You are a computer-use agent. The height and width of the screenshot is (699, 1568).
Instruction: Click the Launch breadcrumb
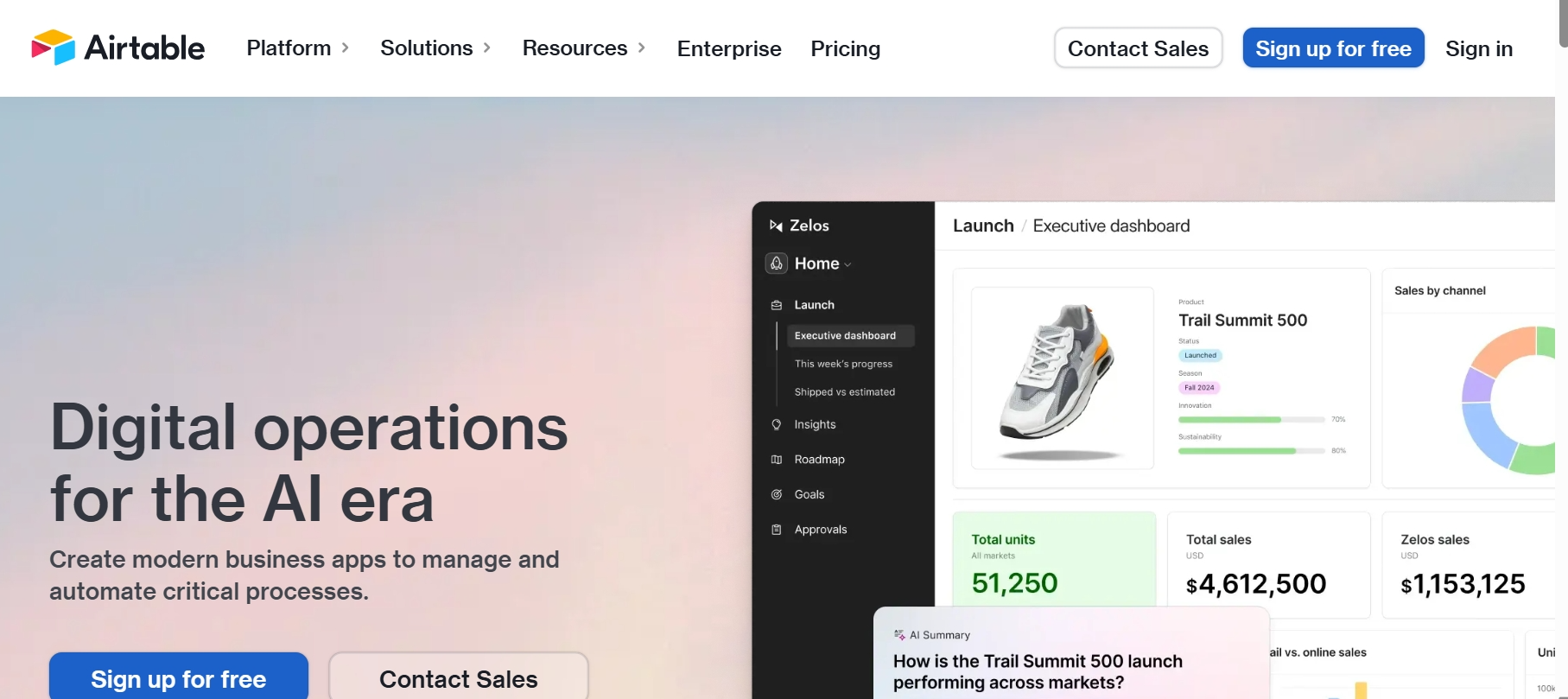coord(983,226)
